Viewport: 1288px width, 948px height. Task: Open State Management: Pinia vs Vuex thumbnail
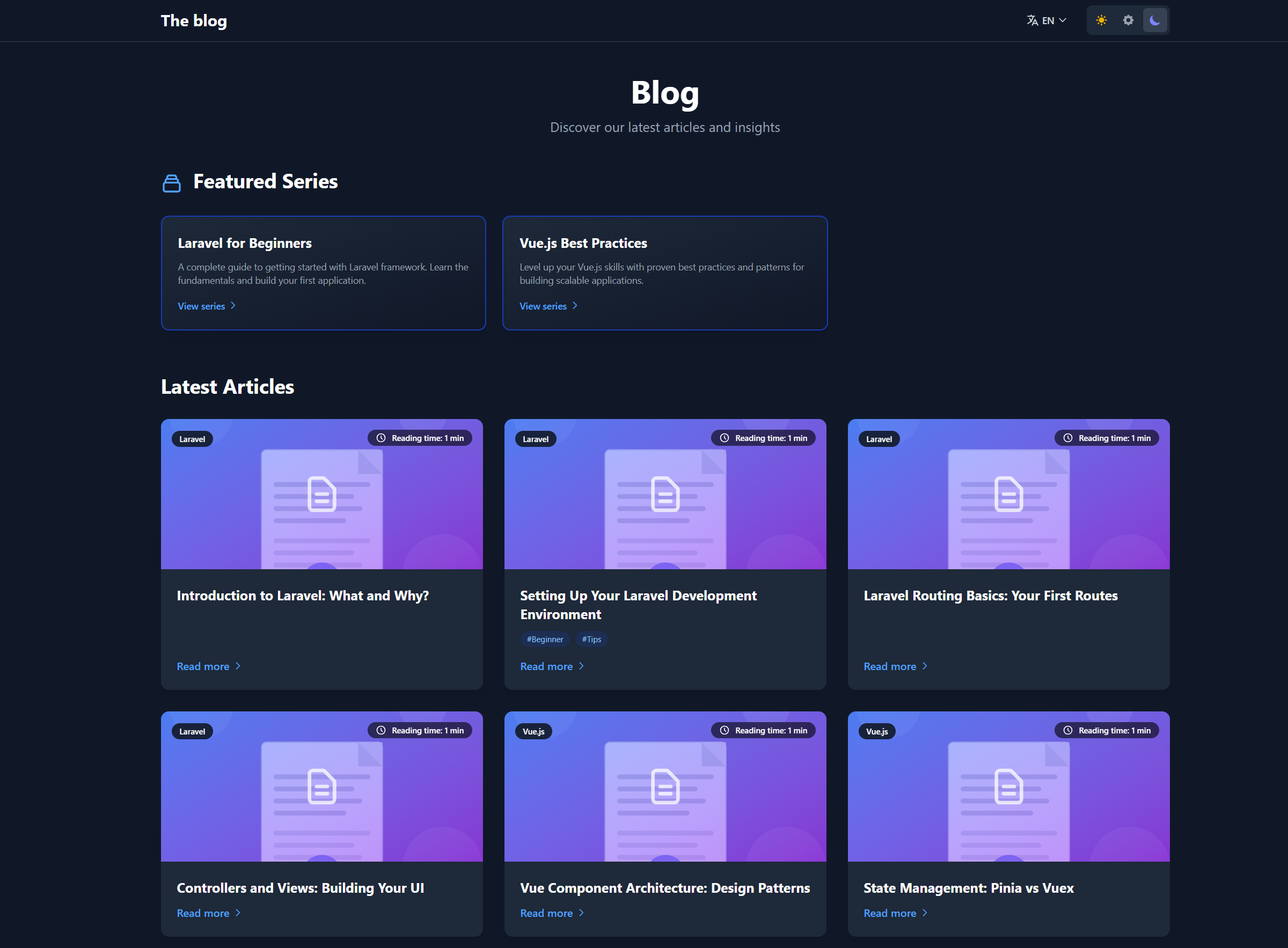(x=1008, y=803)
